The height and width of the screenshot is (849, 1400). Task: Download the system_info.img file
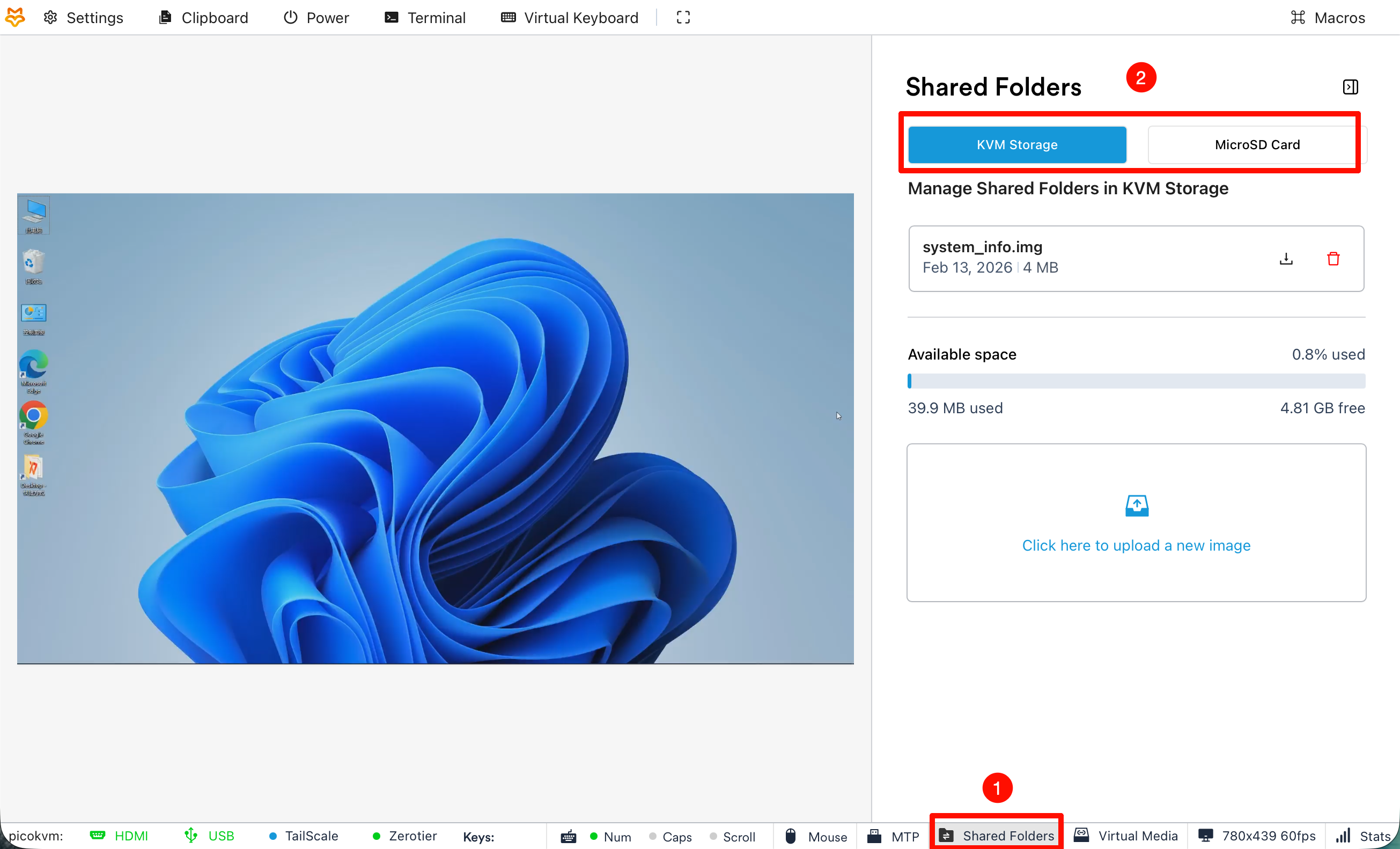point(1286,259)
